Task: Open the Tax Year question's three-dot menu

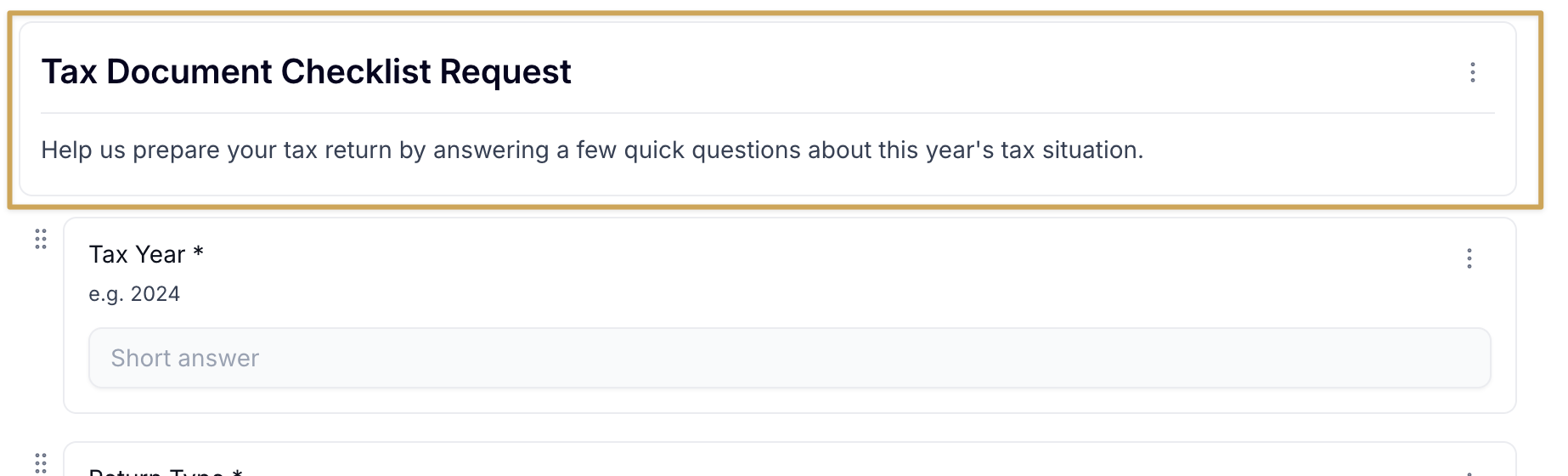Action: 1469,258
